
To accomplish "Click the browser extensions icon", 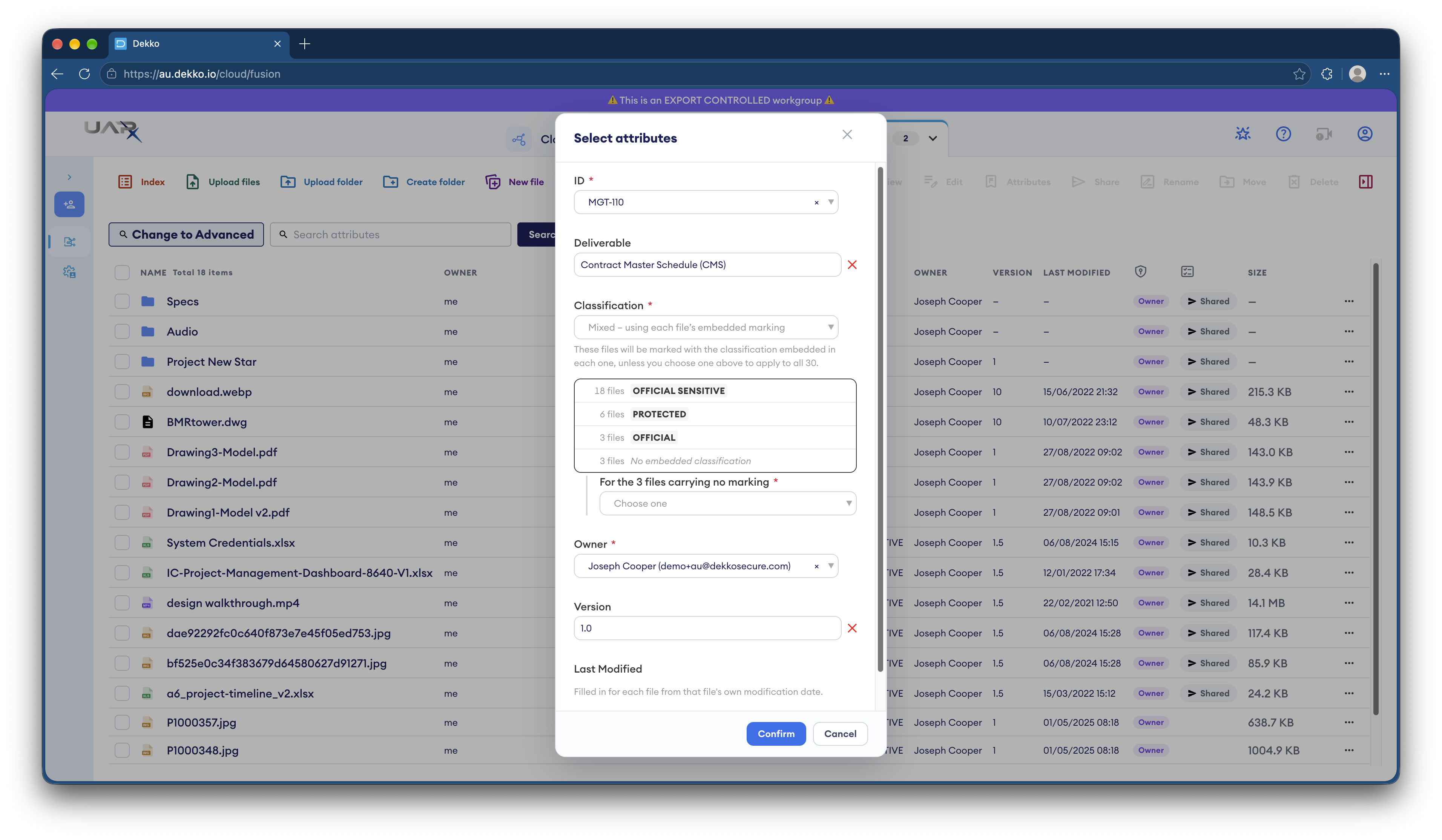I will [x=1327, y=74].
